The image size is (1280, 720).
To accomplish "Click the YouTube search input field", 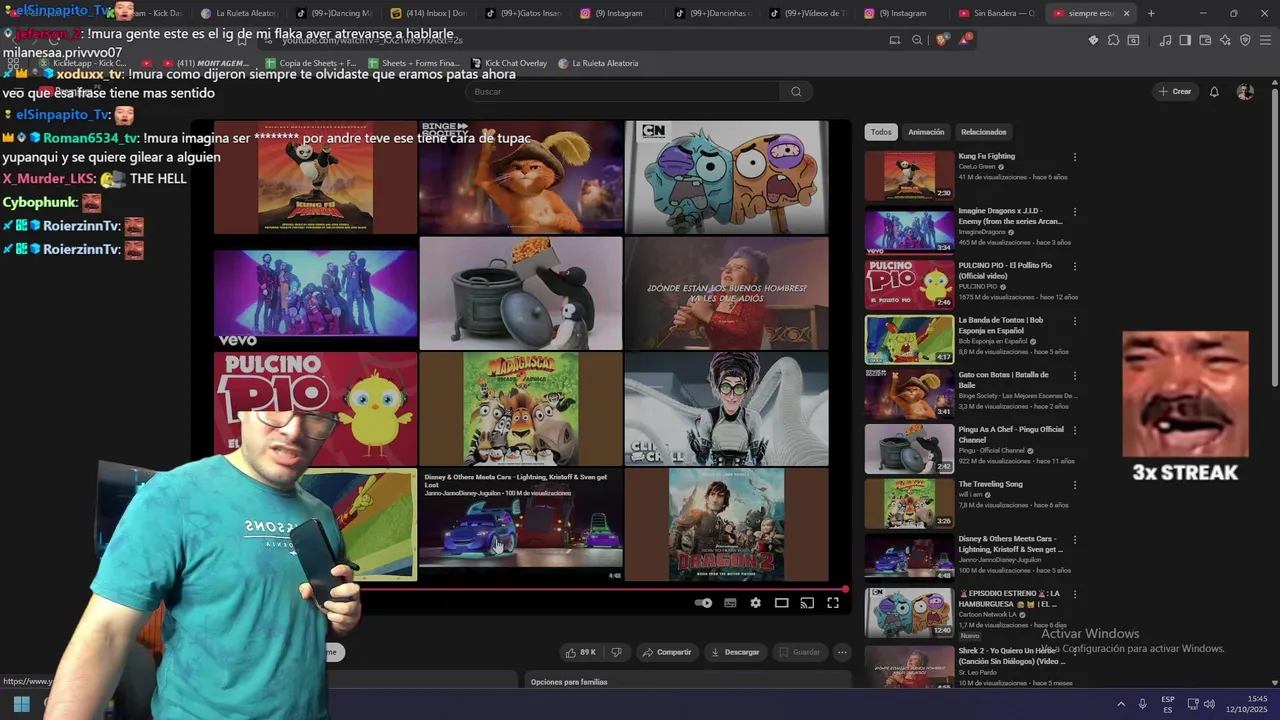I will tap(622, 91).
